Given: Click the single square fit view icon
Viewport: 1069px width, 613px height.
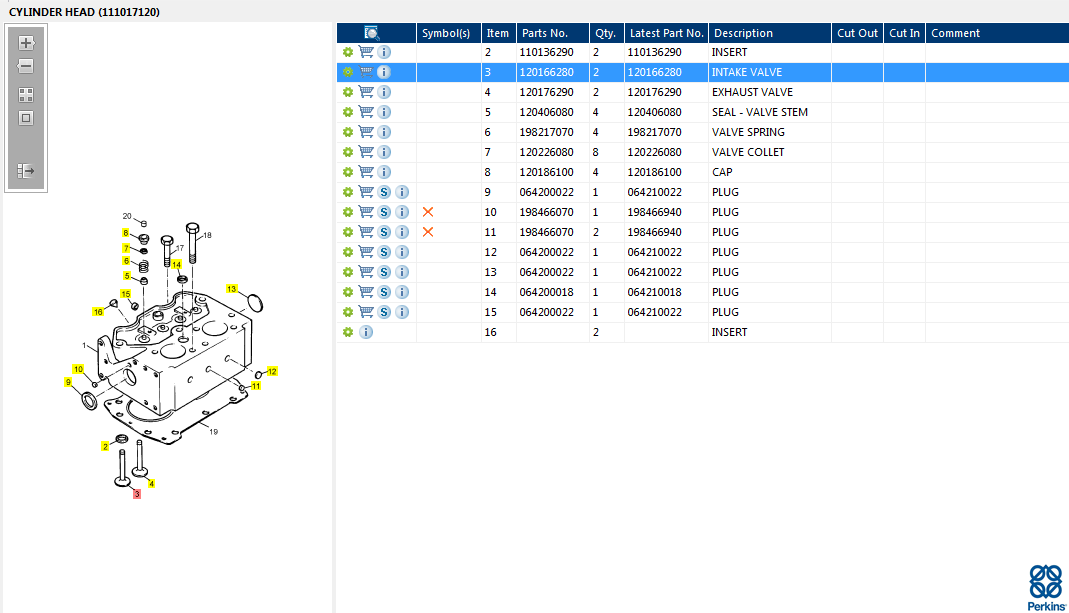Looking at the screenshot, I should click(x=26, y=118).
